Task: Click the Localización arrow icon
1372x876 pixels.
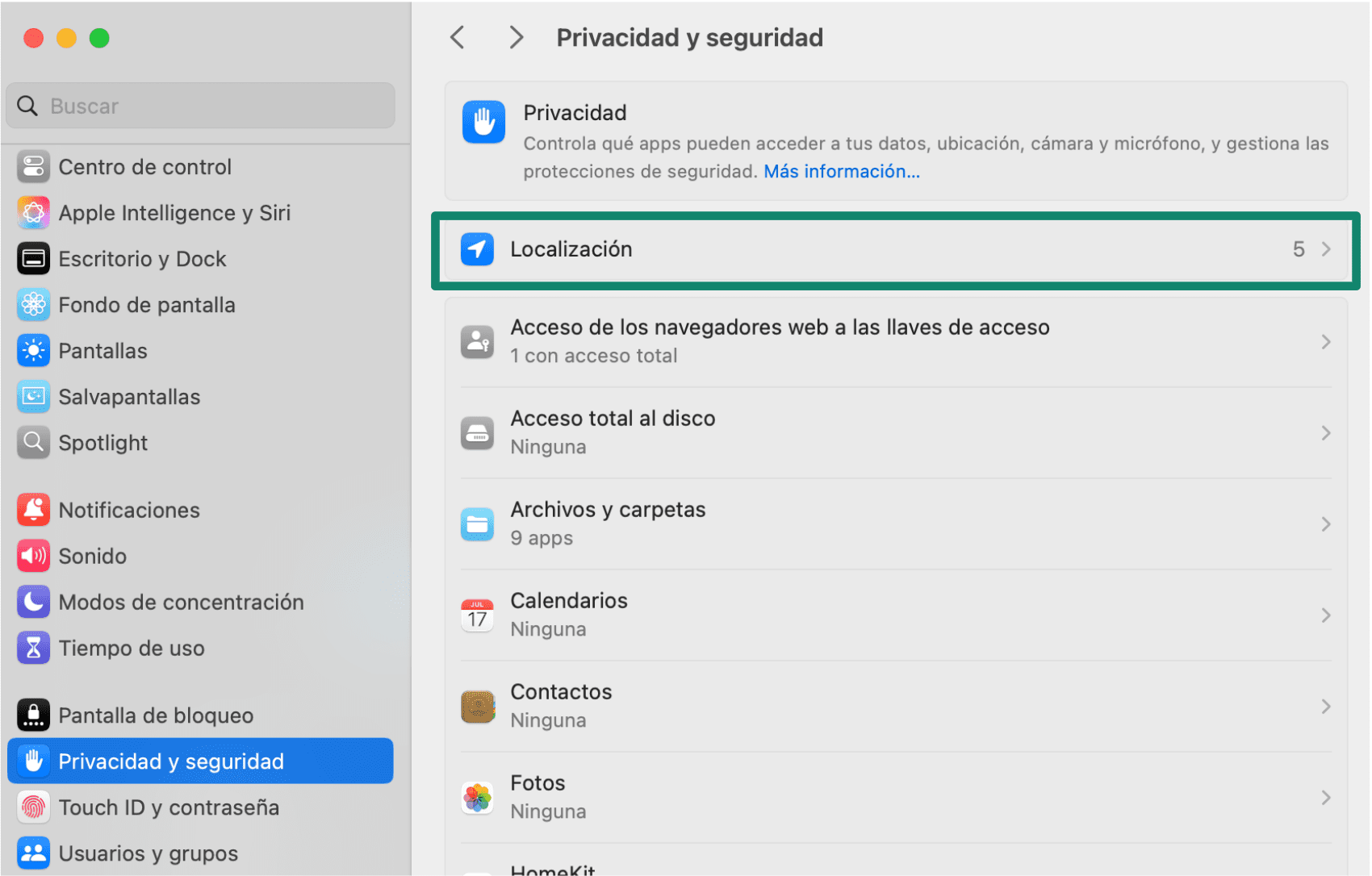Action: (478, 249)
